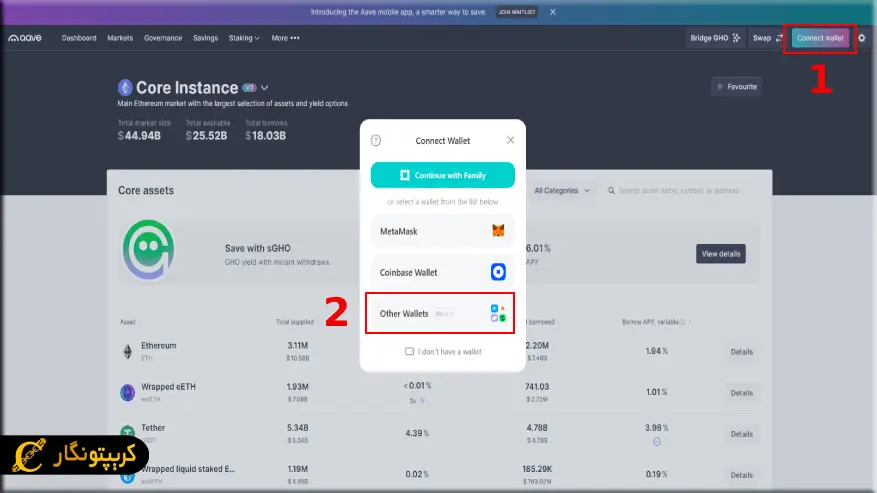Check the I don't have a wallet box
This screenshot has width=877, height=493.
tap(409, 352)
